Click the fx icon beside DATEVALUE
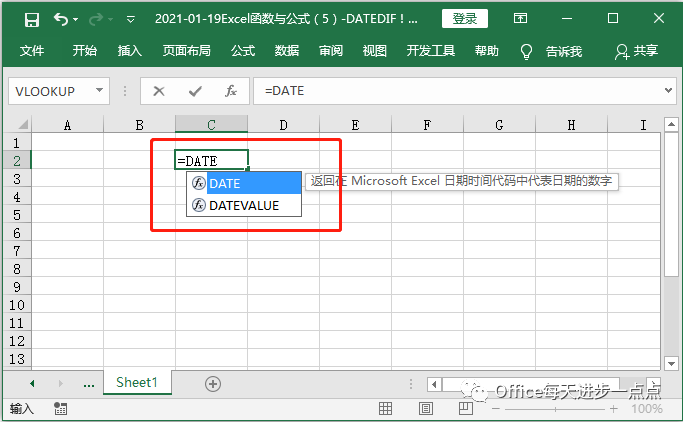 (x=199, y=205)
